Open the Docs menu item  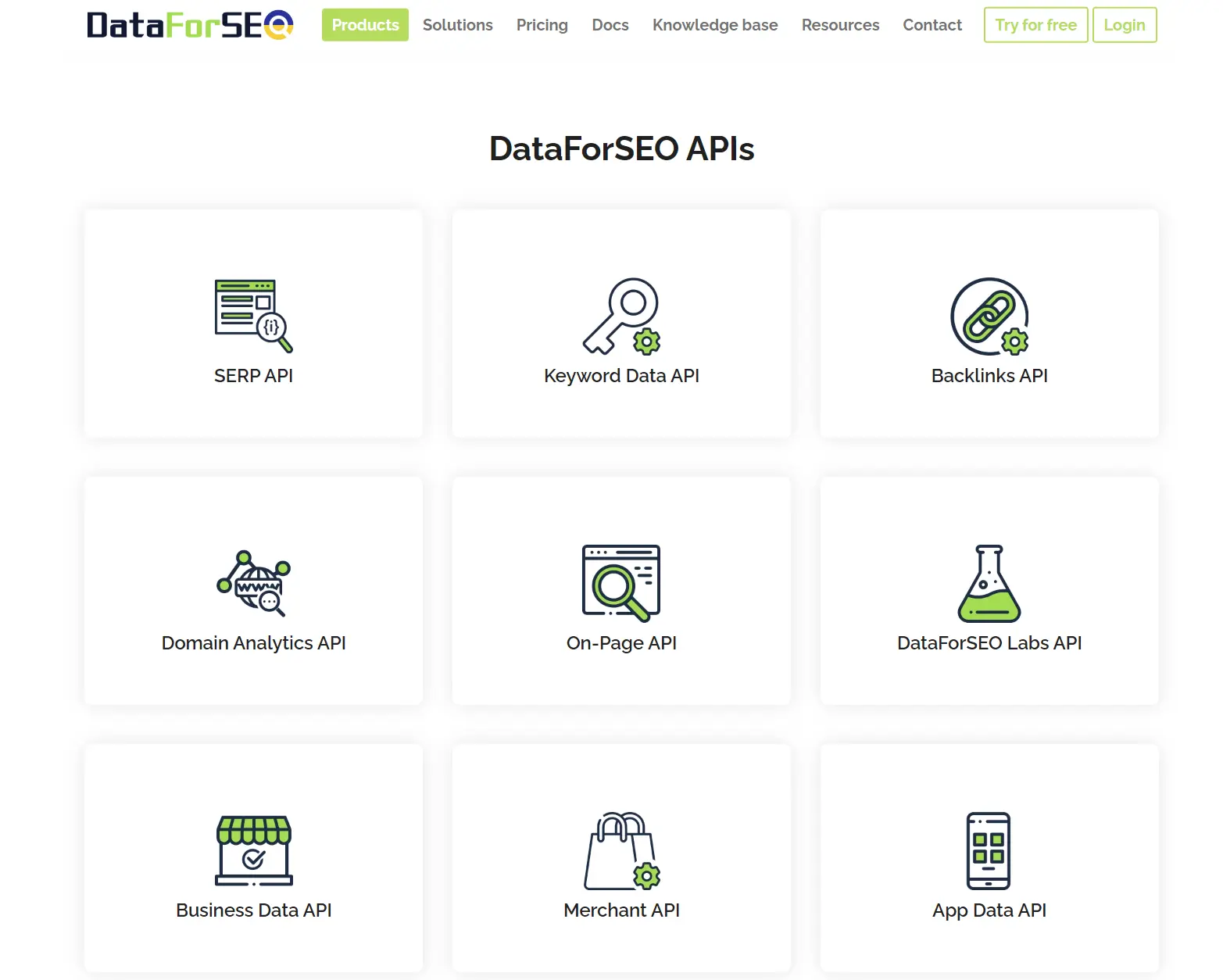point(610,25)
